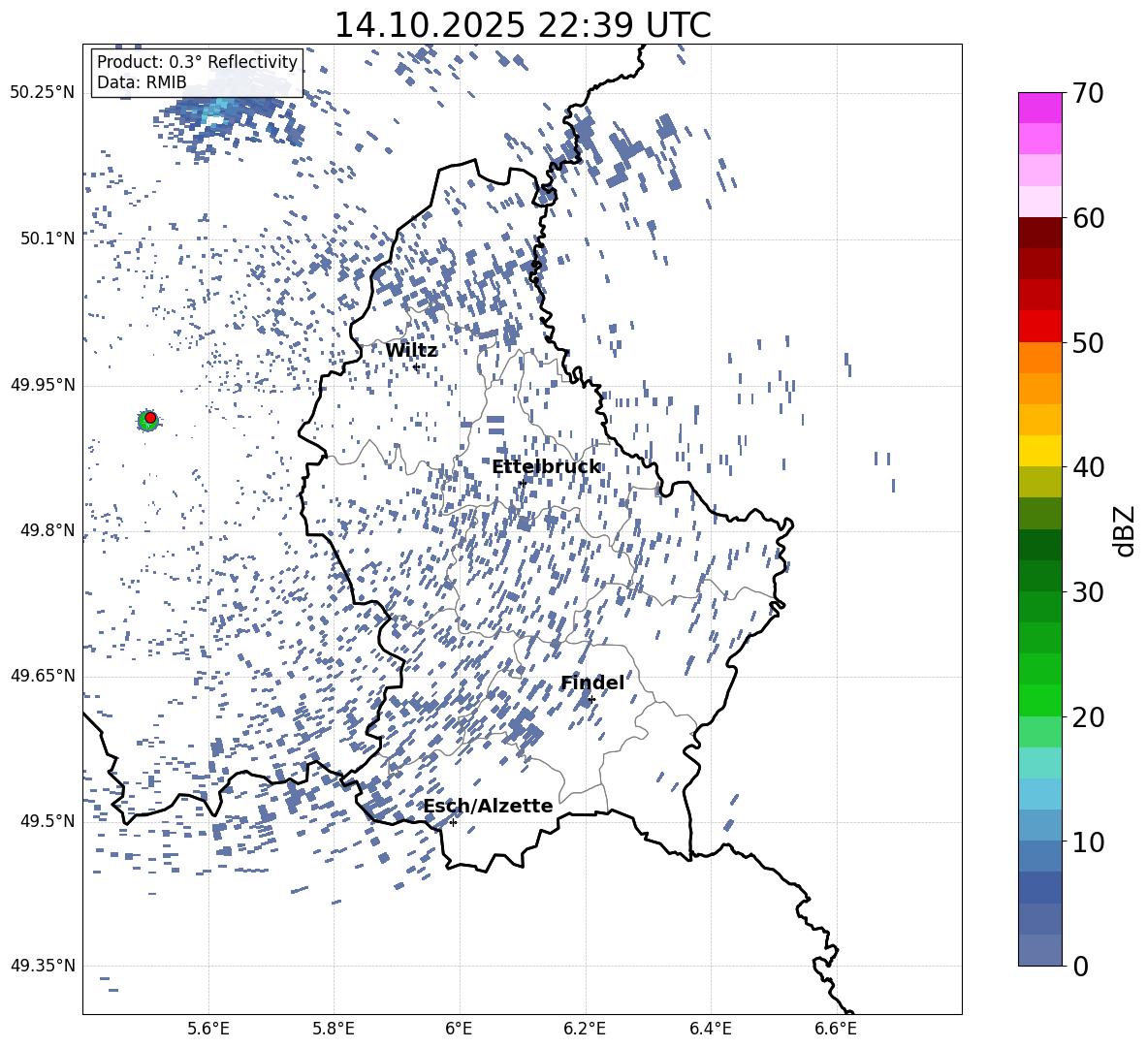This screenshot has width=1148, height=1048.
Task: Click the colorbar value 70
Action: [x=1089, y=94]
